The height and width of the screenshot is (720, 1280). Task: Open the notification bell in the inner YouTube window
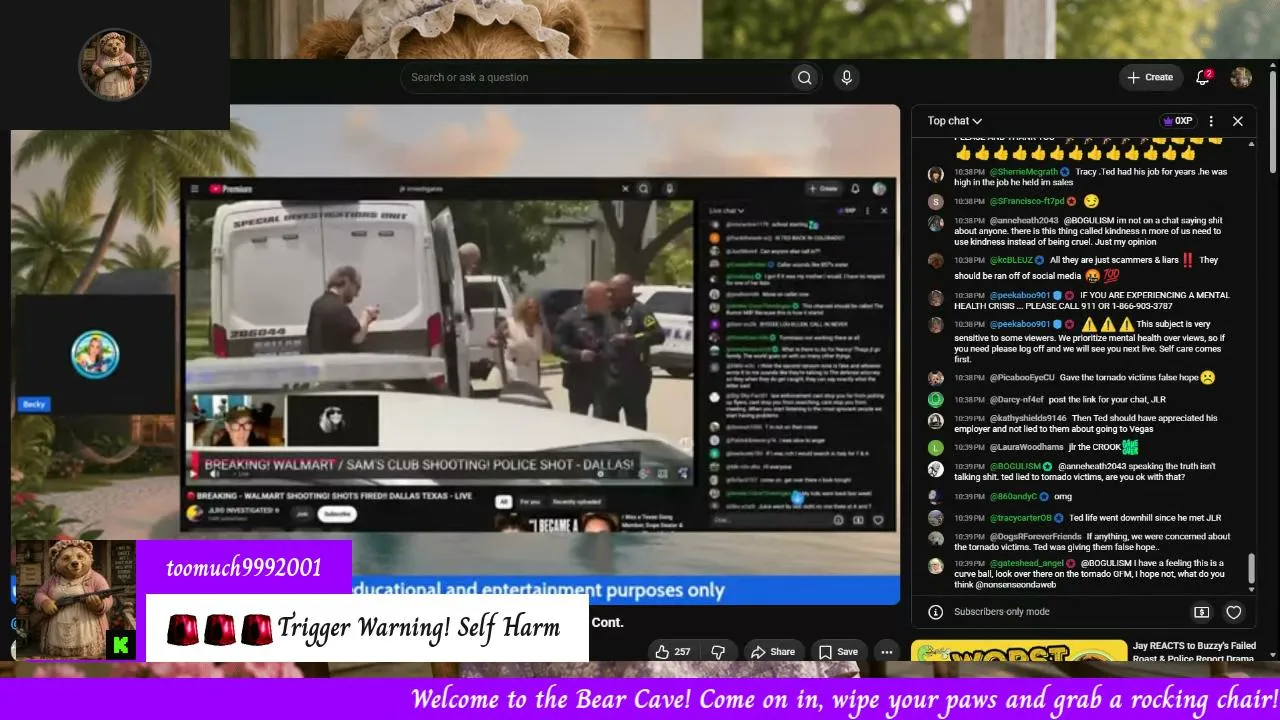click(855, 188)
